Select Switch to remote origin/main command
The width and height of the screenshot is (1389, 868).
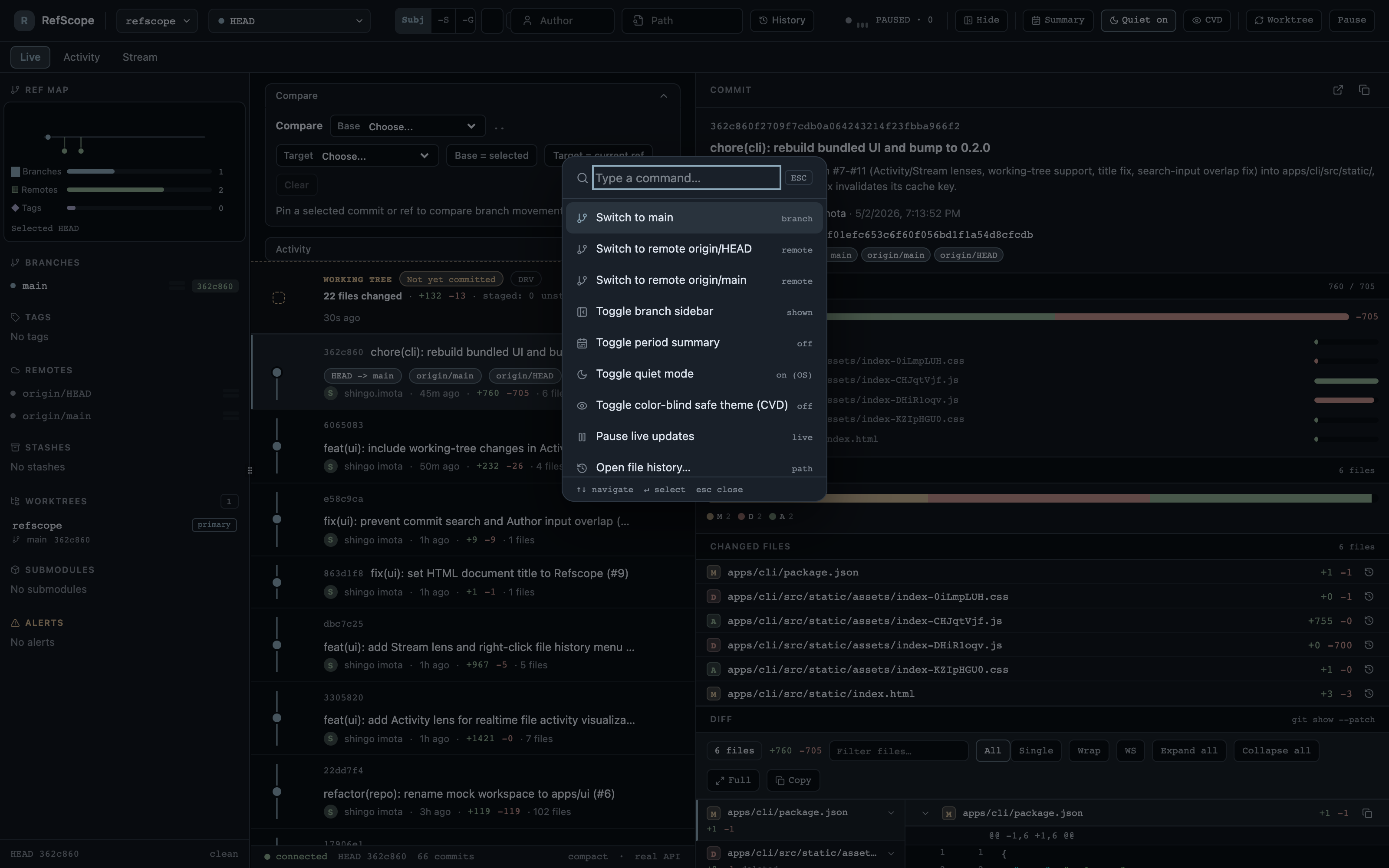tap(694, 281)
